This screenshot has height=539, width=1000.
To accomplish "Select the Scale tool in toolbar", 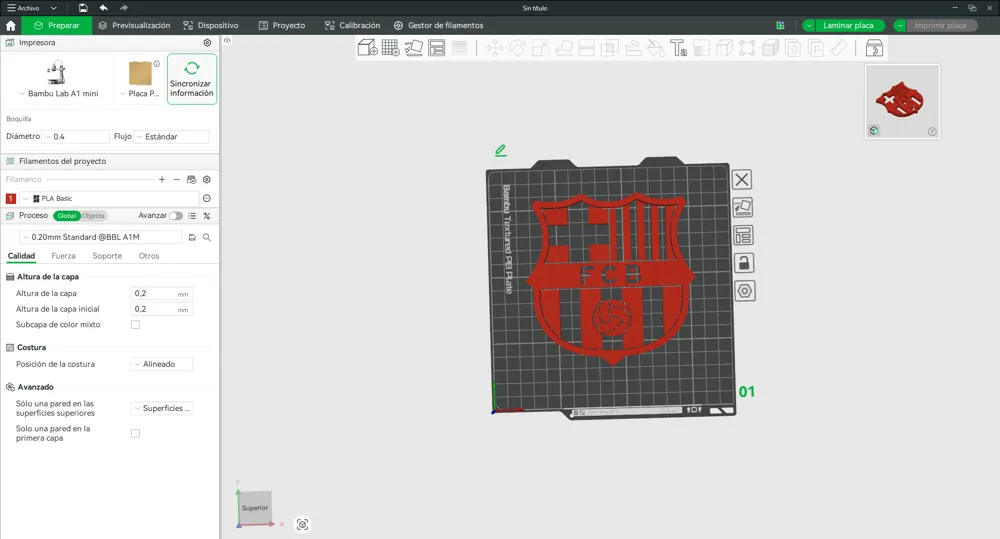I will tap(541, 48).
